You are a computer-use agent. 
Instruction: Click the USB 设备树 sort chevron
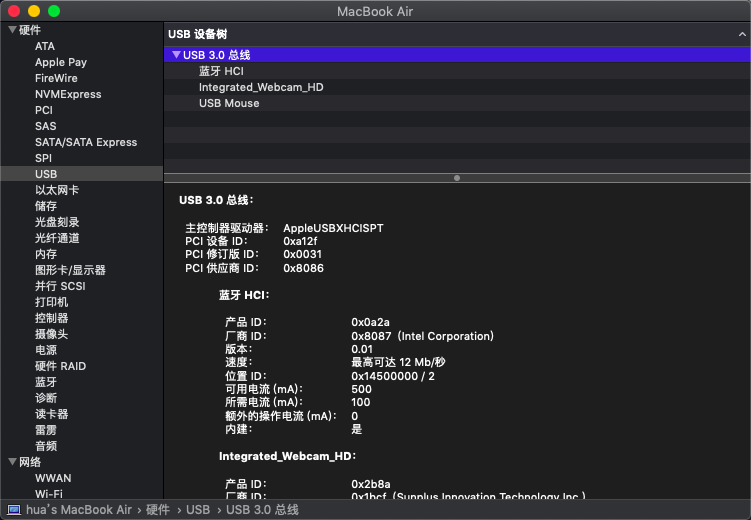coord(742,34)
